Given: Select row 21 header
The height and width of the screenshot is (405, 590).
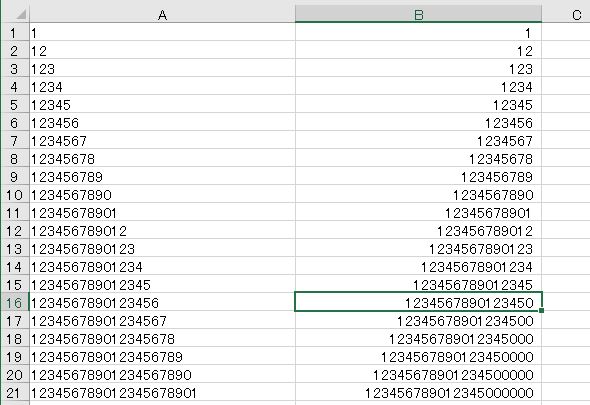Looking at the screenshot, I should pos(14,393).
